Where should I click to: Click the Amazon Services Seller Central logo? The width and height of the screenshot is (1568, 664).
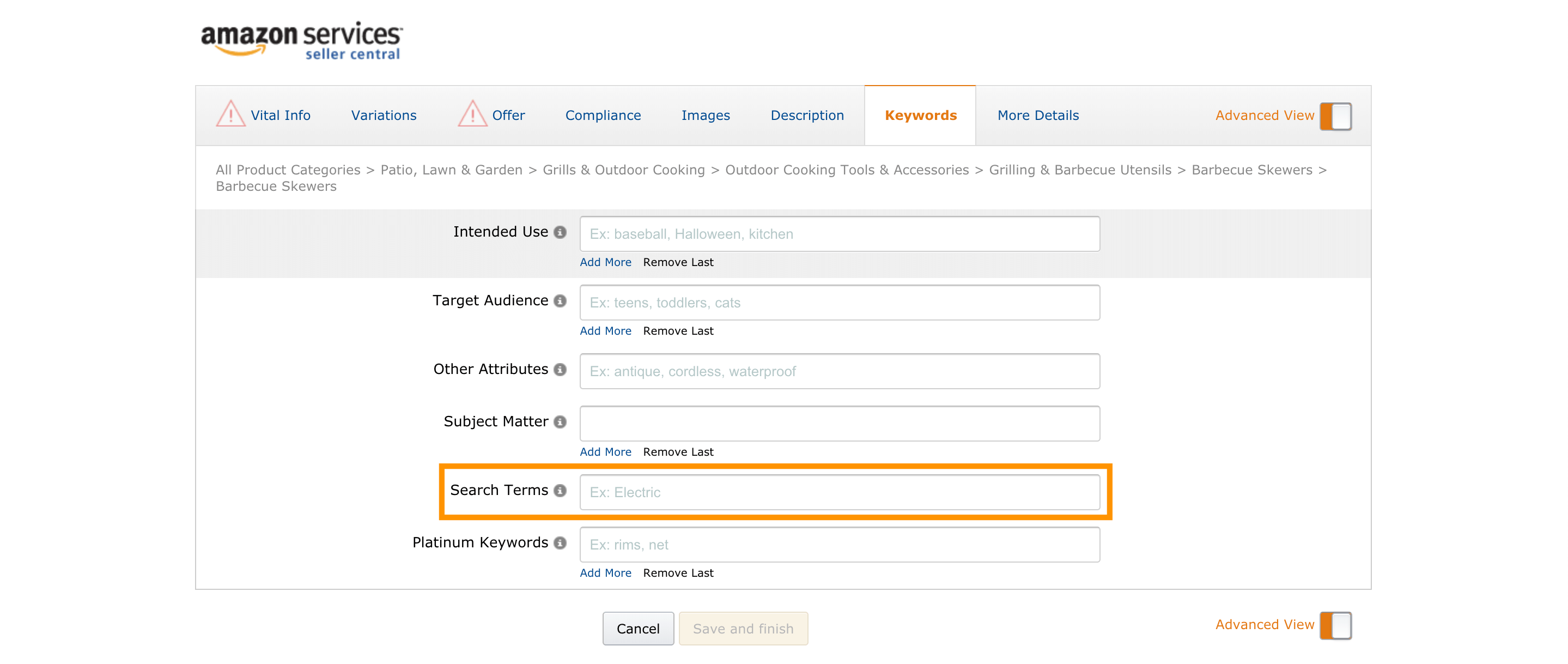coord(301,40)
